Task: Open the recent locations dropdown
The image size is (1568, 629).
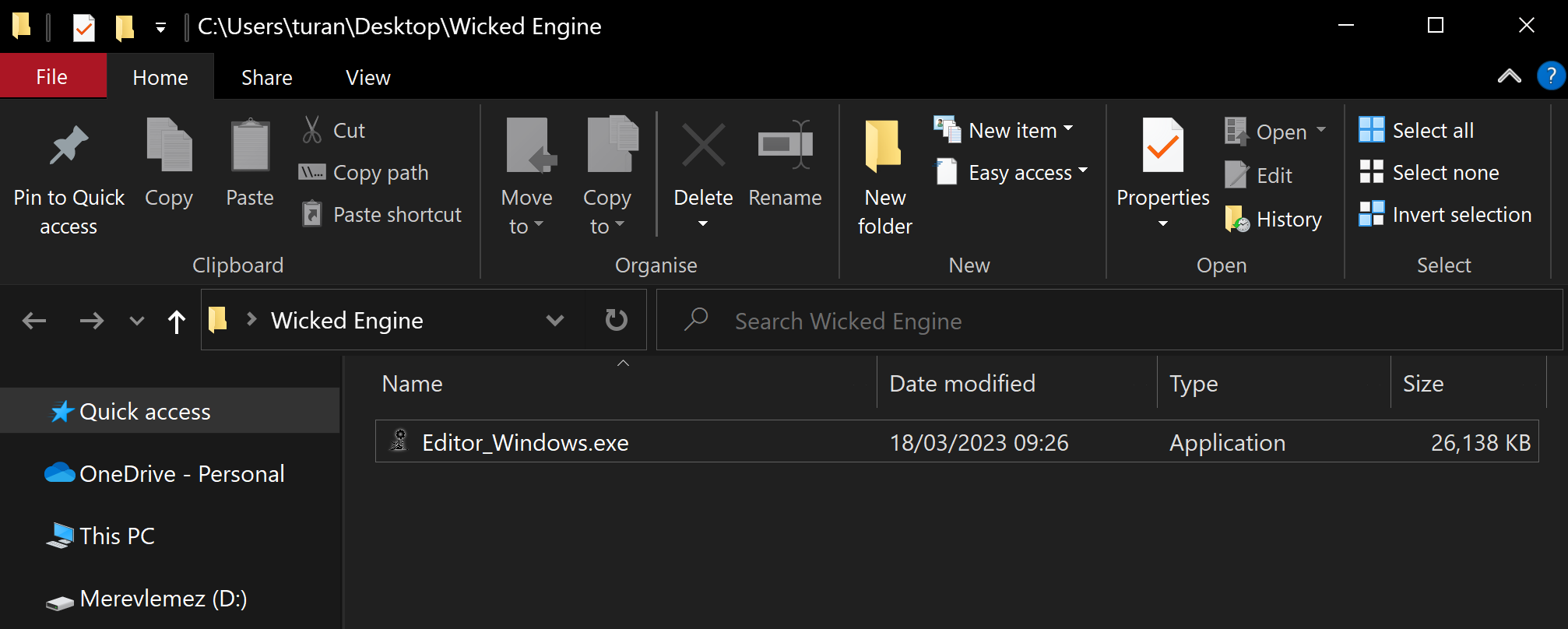Action: [x=137, y=320]
